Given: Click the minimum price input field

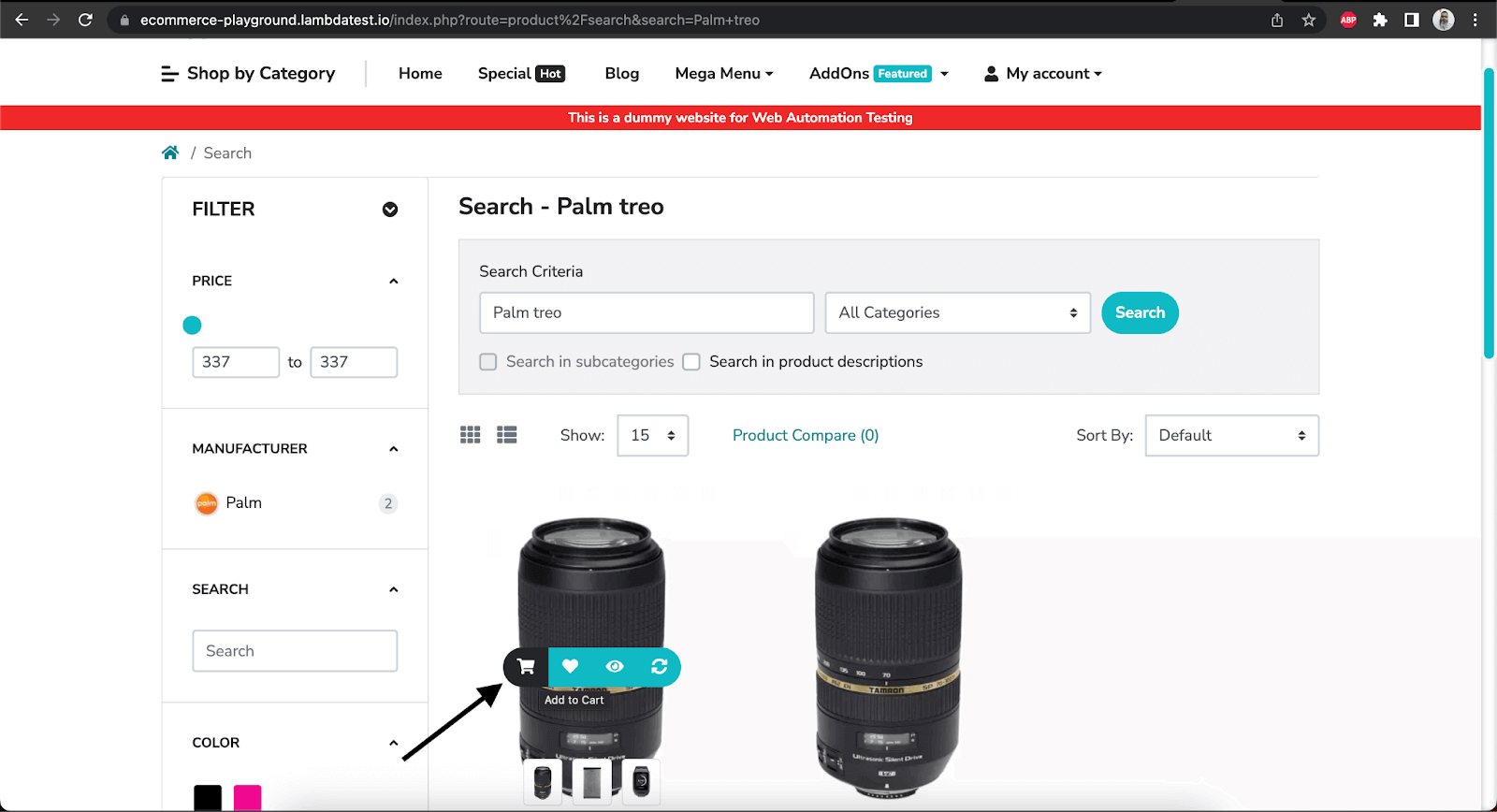Looking at the screenshot, I should click(236, 362).
